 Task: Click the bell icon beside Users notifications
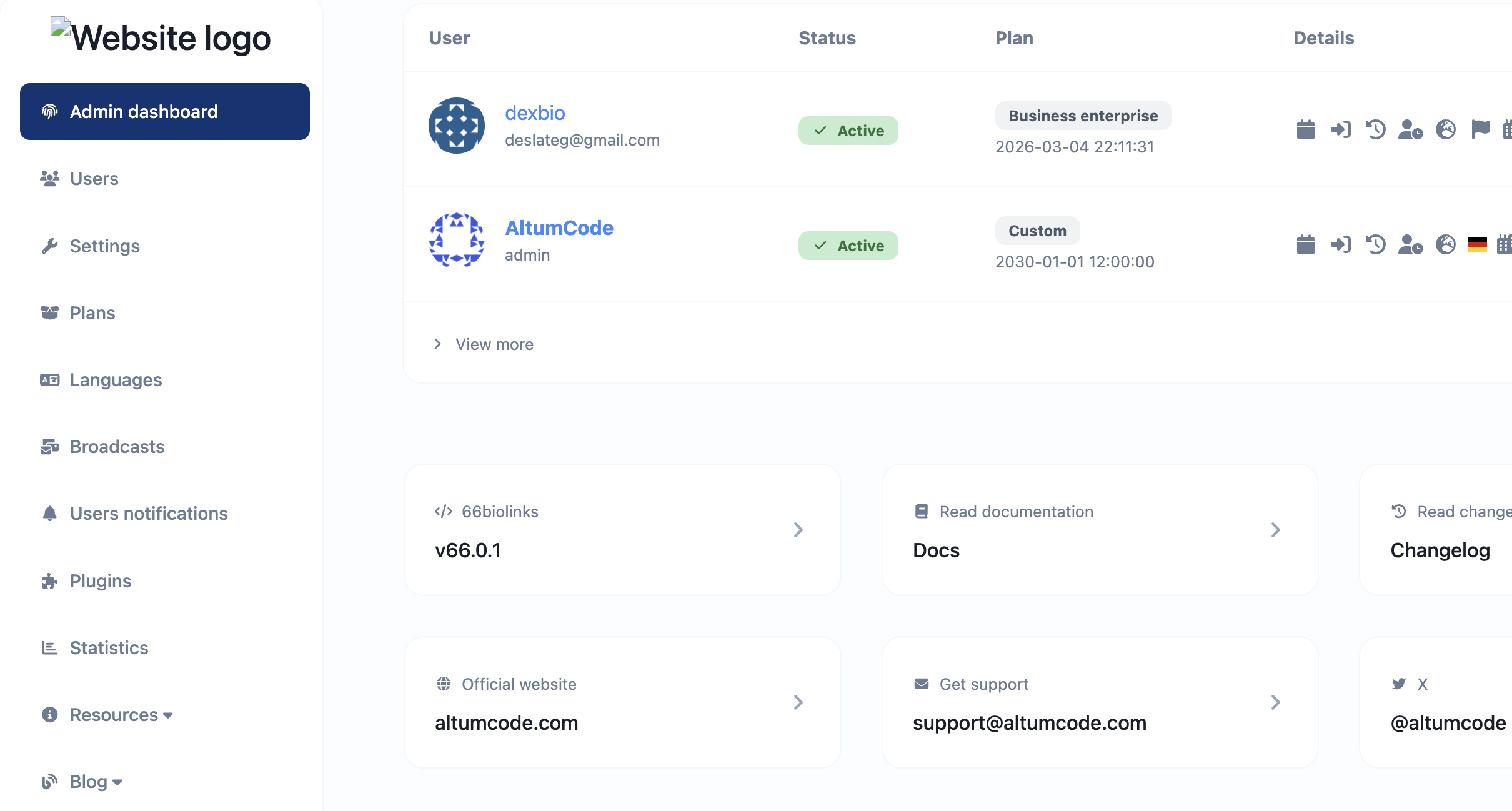(50, 514)
